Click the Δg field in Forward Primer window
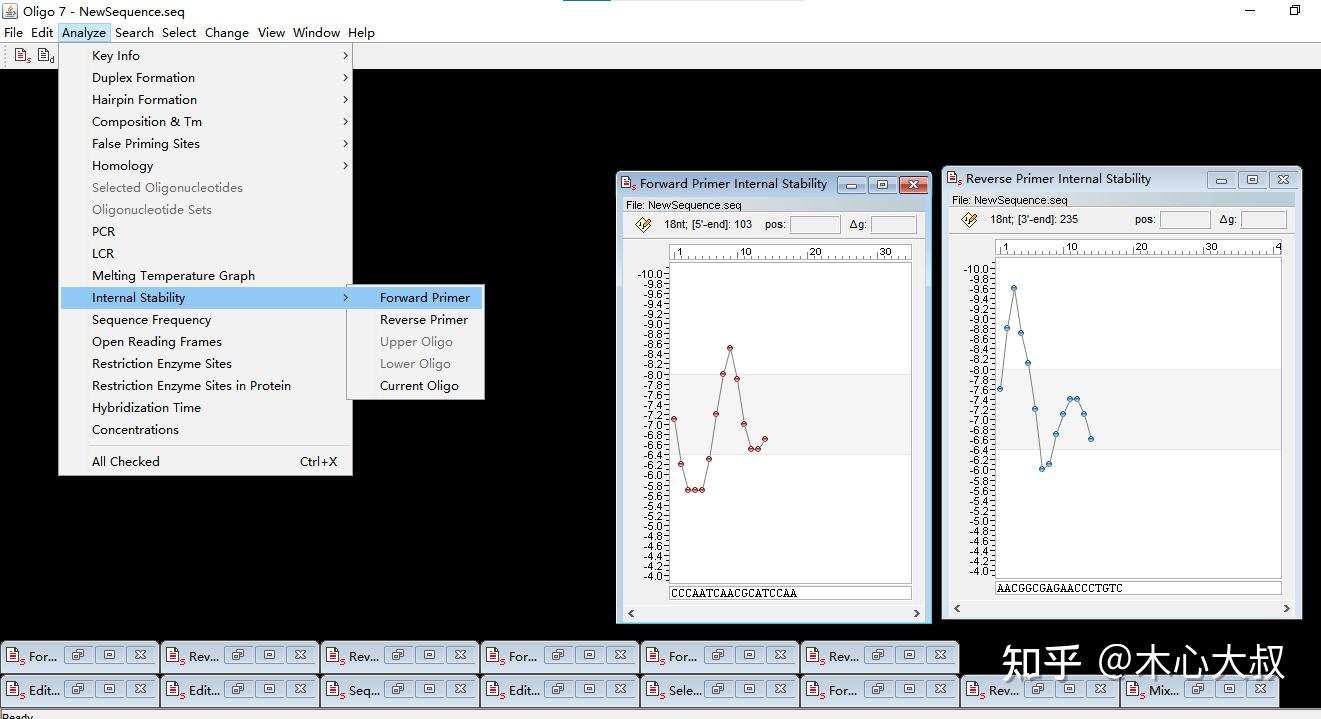The width and height of the screenshot is (1321, 719). pos(893,225)
